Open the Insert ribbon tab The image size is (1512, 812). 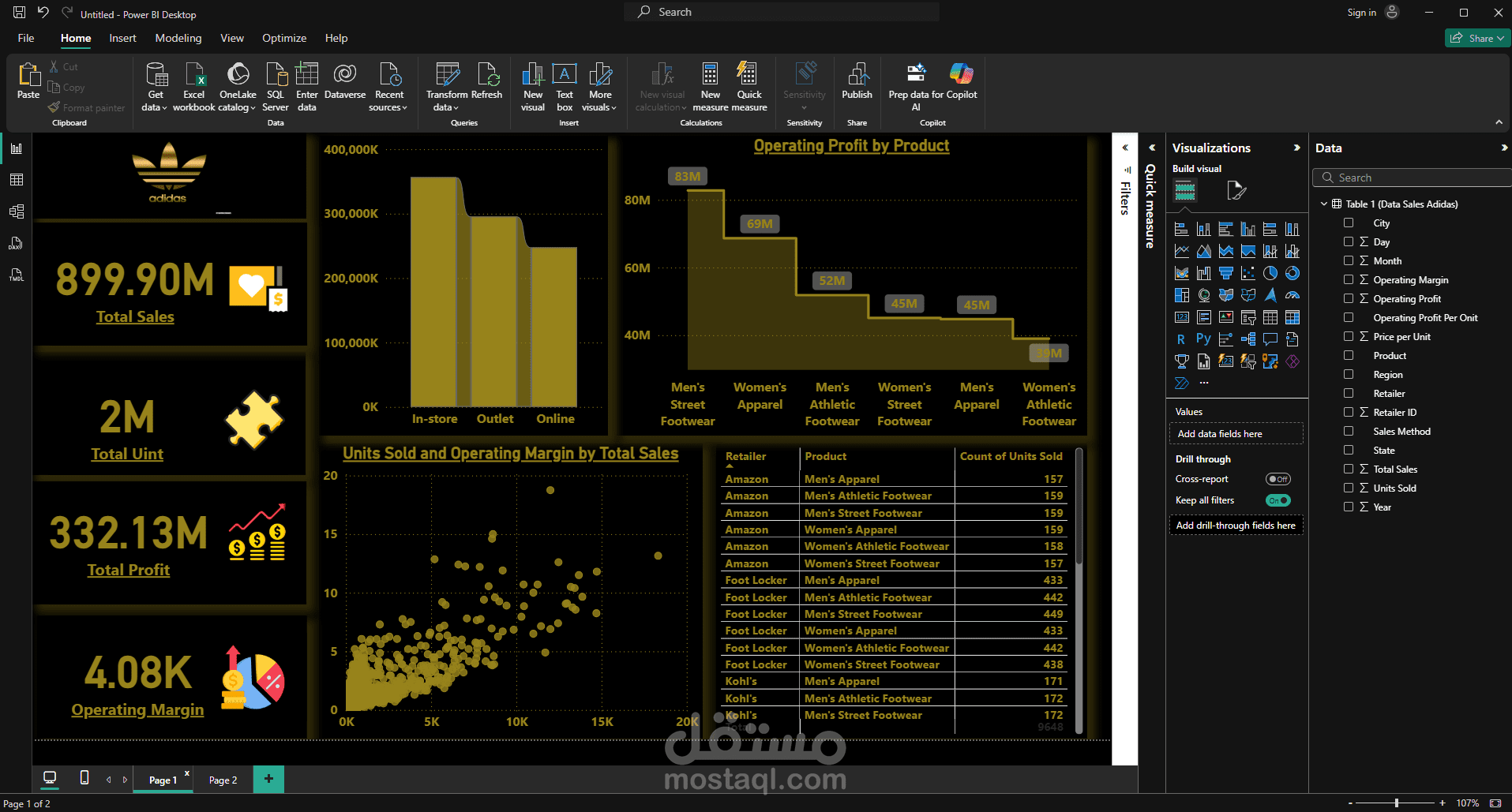coord(122,38)
